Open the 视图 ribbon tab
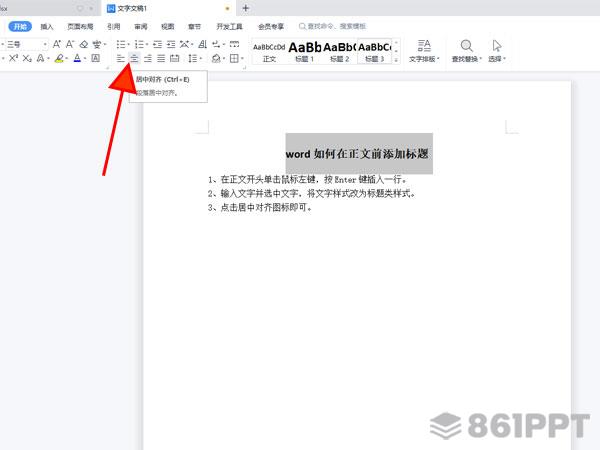600x450 pixels. coord(168,26)
